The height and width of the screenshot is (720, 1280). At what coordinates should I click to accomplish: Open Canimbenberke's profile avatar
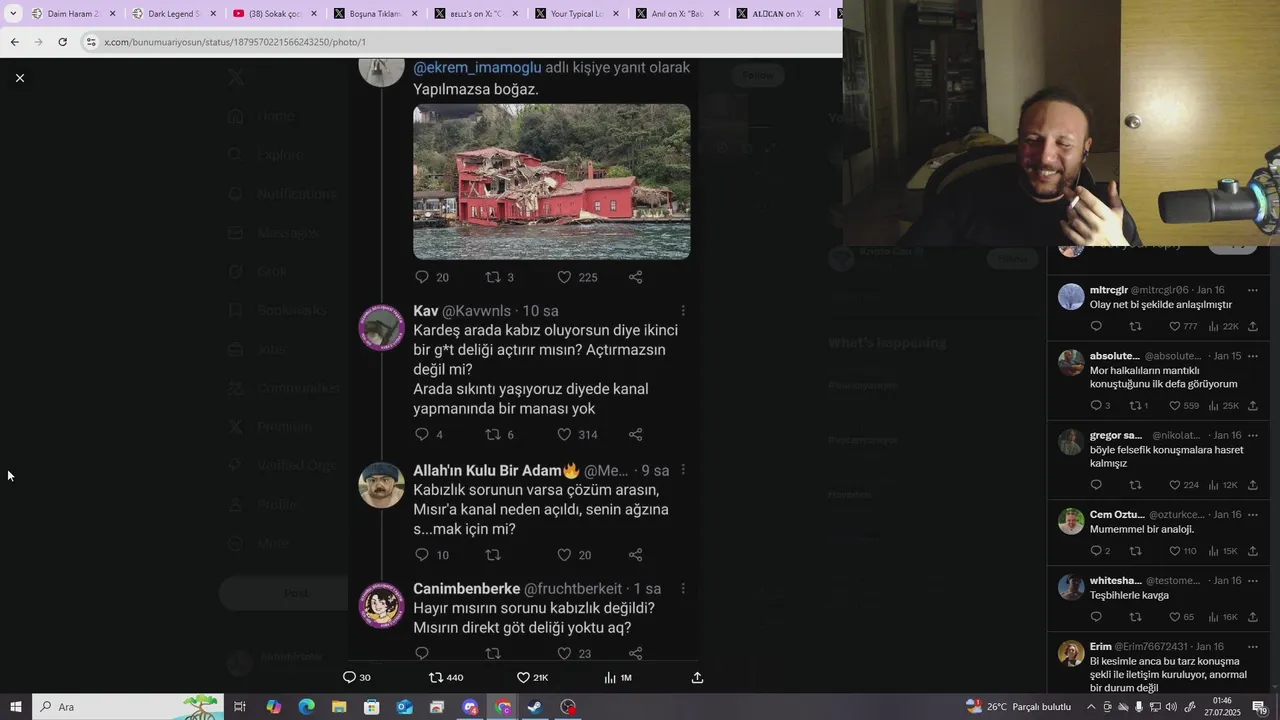[x=381, y=605]
